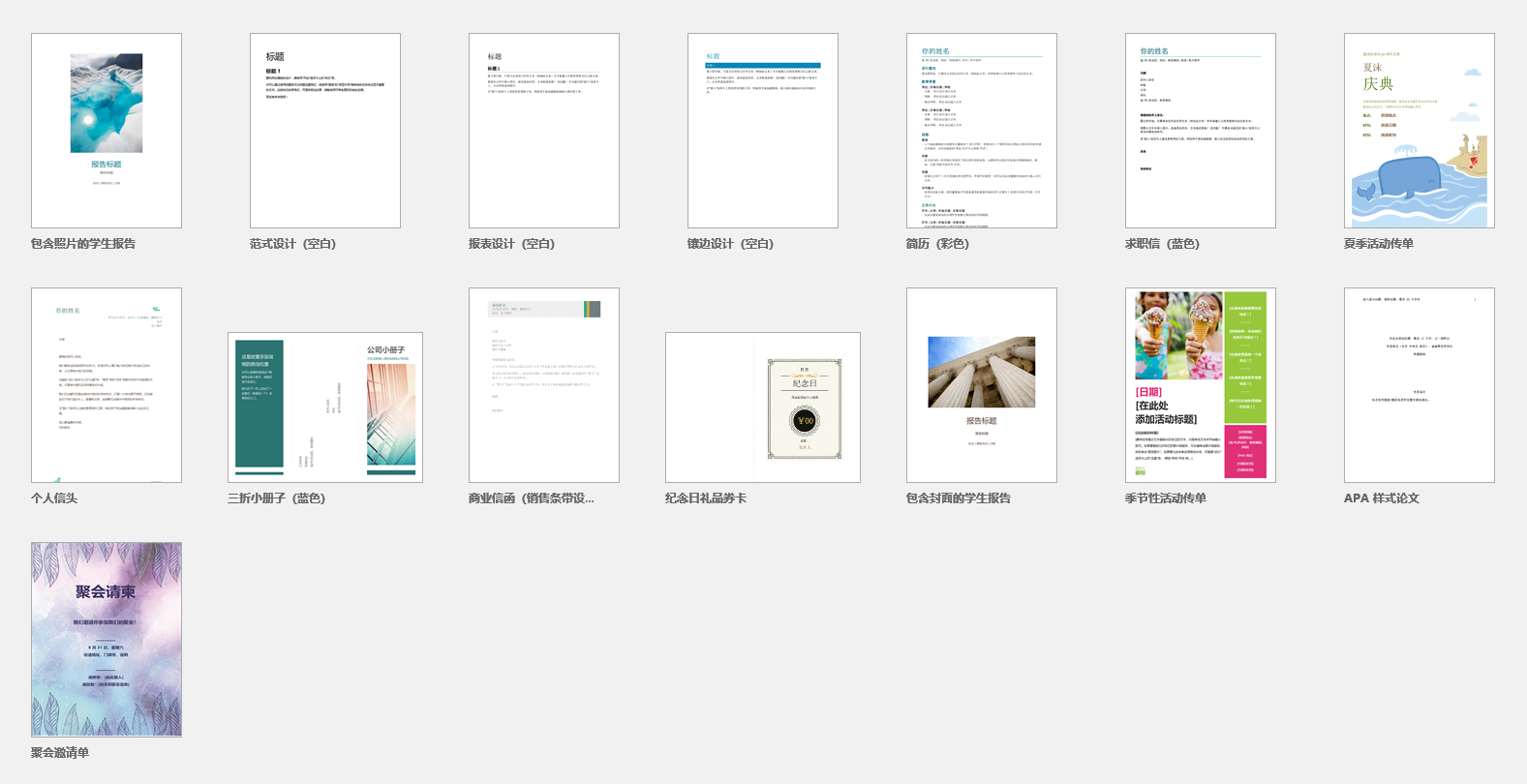Click the label text "APA 样式论文"
1527x784 pixels.
pyautogui.click(x=1382, y=498)
